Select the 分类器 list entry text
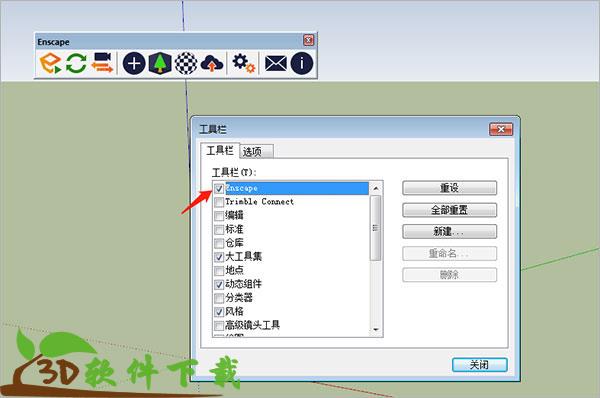 239,298
